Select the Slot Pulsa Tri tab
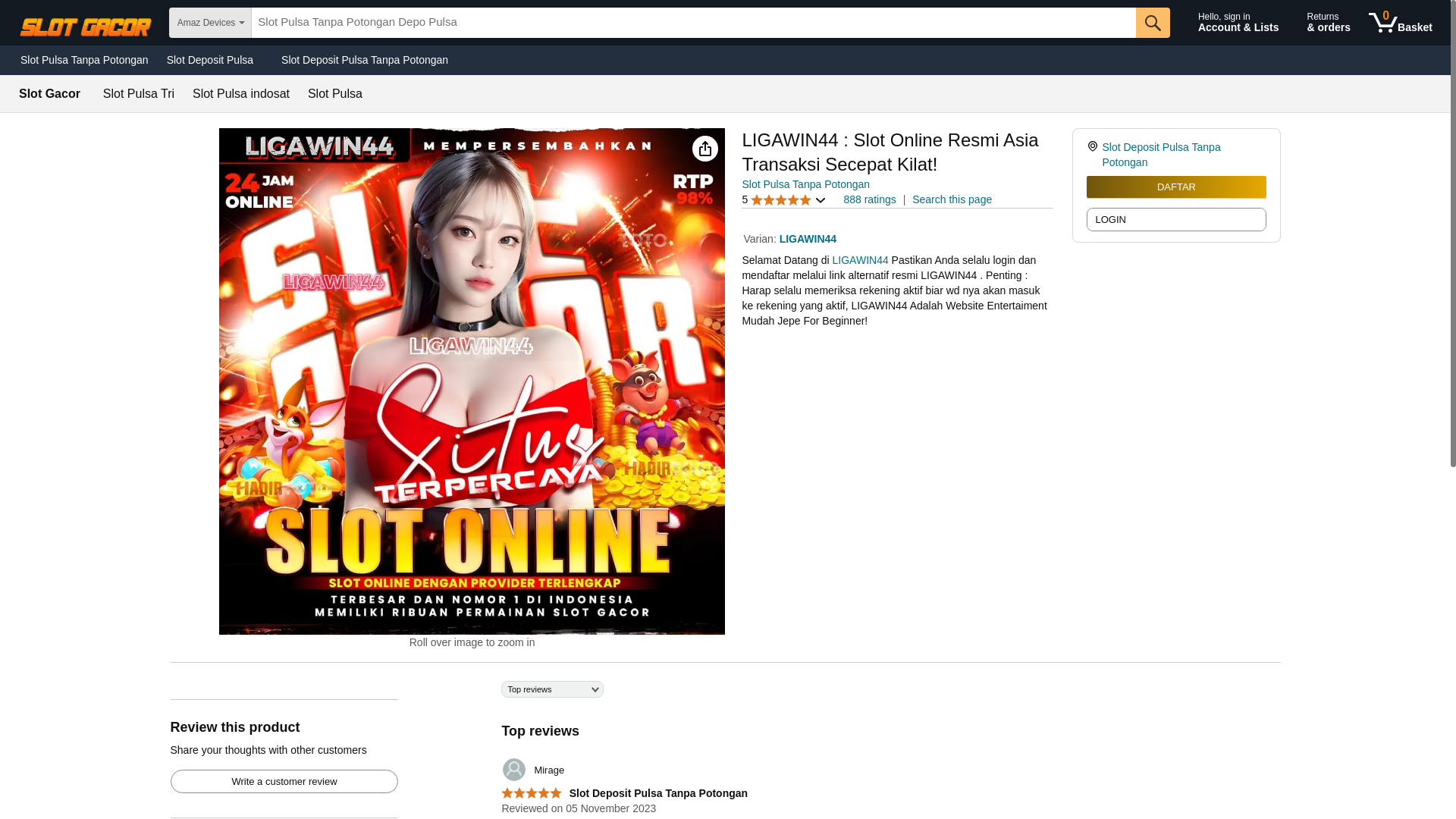The image size is (1456, 819). [x=139, y=94]
